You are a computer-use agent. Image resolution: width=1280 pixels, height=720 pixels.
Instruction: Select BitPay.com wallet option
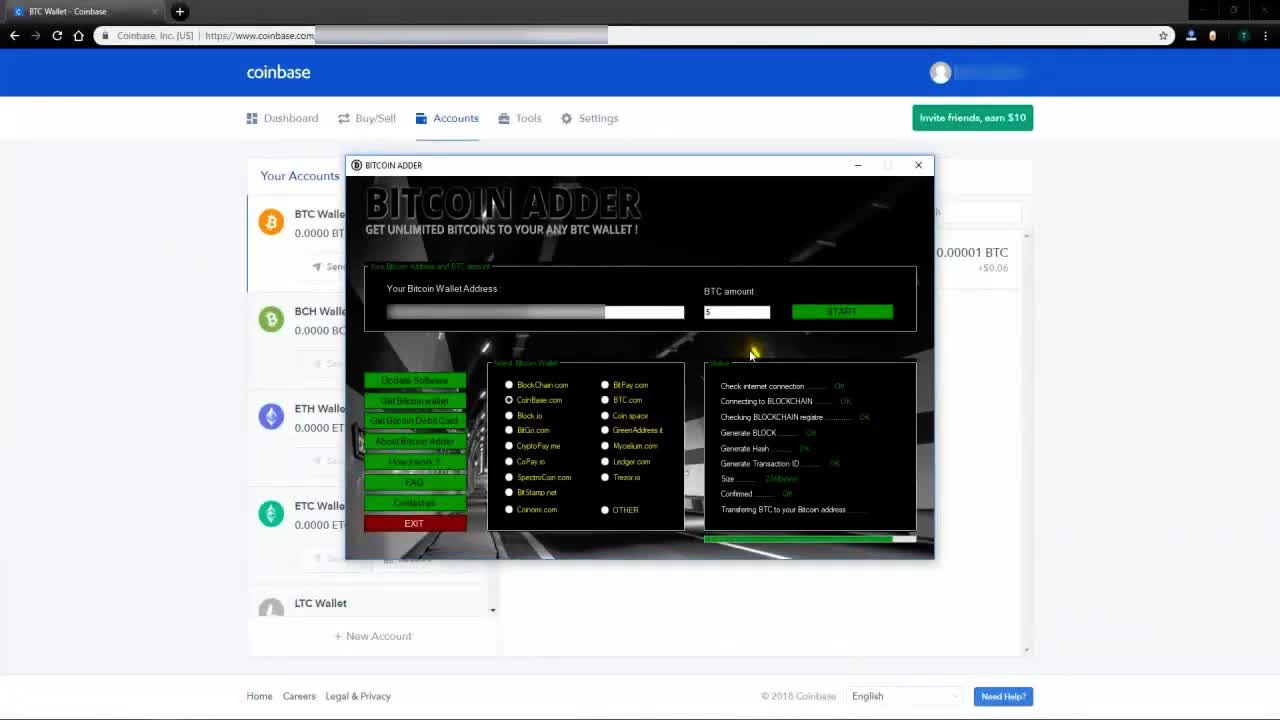coord(605,385)
